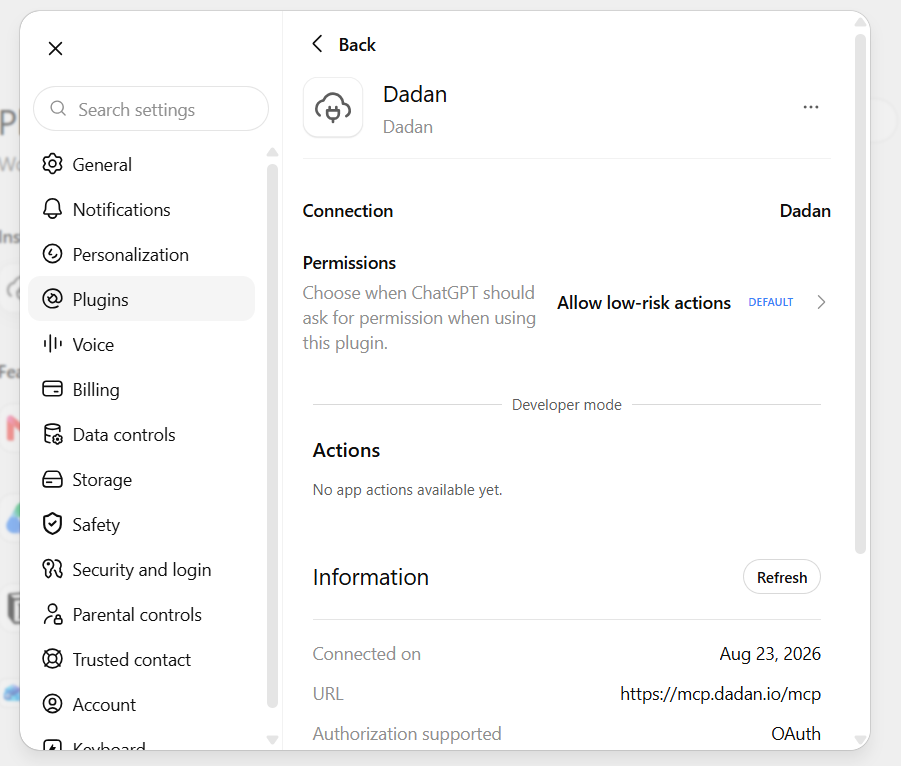This screenshot has height=766, width=901.
Task: Click the Refresh button
Action: pos(781,577)
